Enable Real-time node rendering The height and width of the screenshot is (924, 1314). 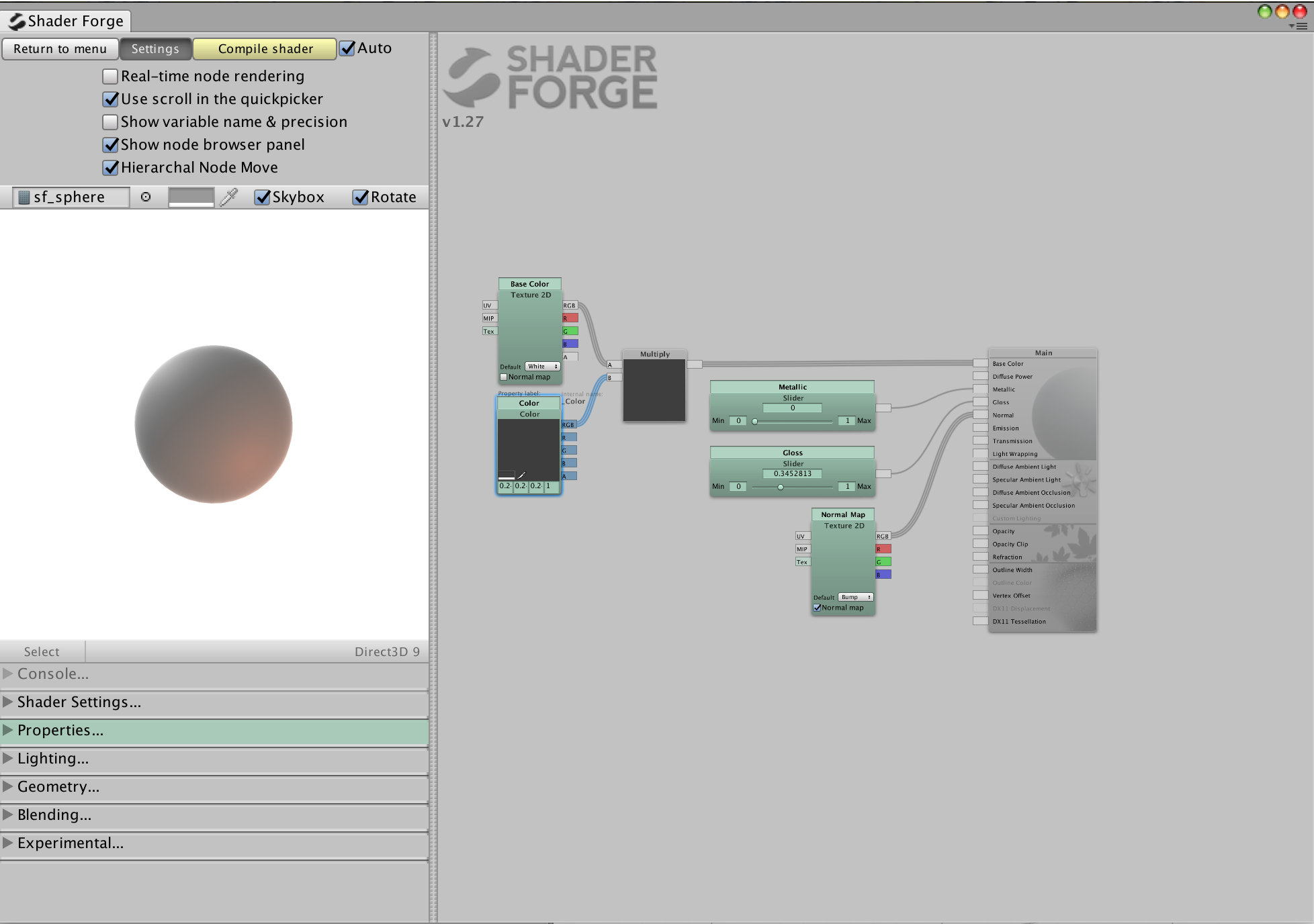[110, 76]
